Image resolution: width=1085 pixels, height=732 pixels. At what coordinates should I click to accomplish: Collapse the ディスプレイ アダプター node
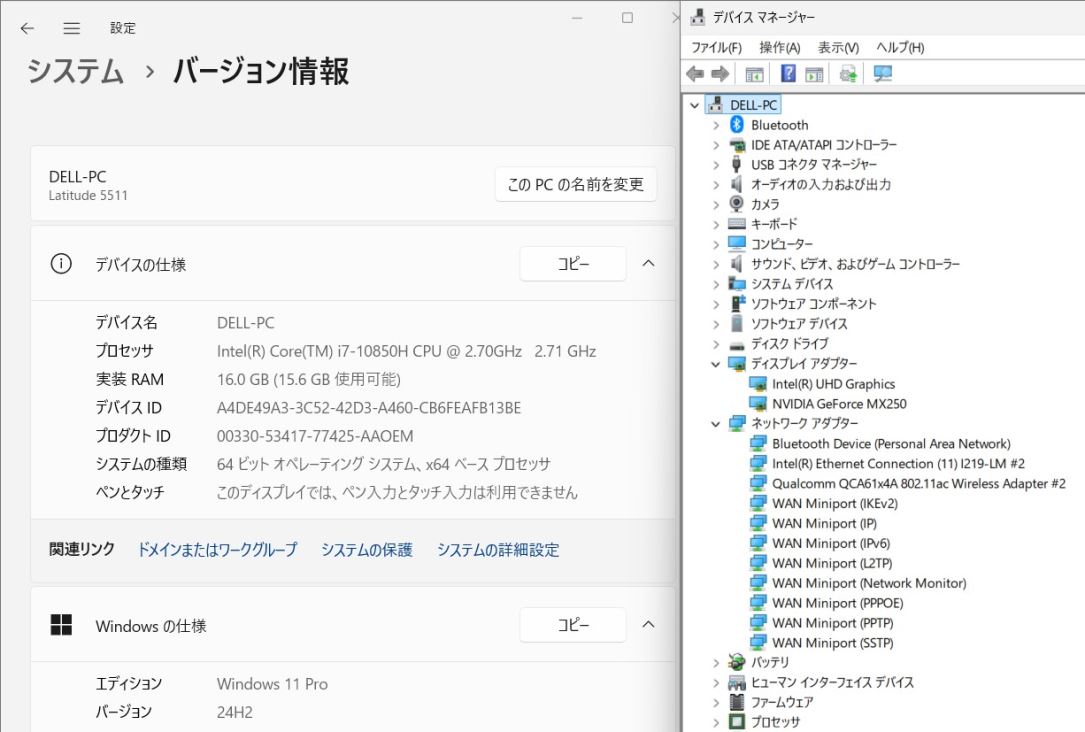coord(716,364)
